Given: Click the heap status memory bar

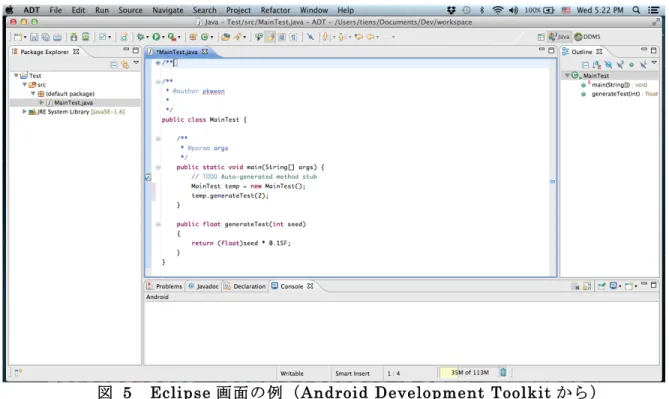Looking at the screenshot, I should pyautogui.click(x=469, y=373).
